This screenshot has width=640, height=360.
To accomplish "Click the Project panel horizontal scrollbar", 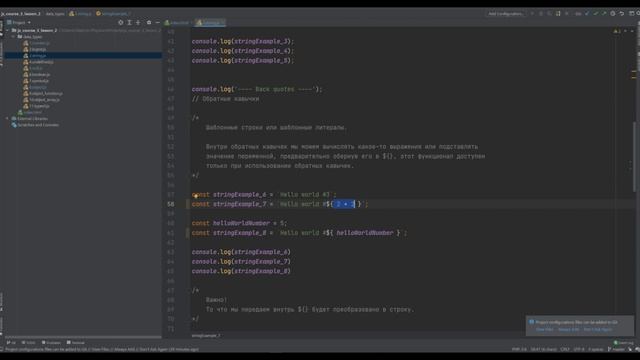I will (x=83, y=337).
